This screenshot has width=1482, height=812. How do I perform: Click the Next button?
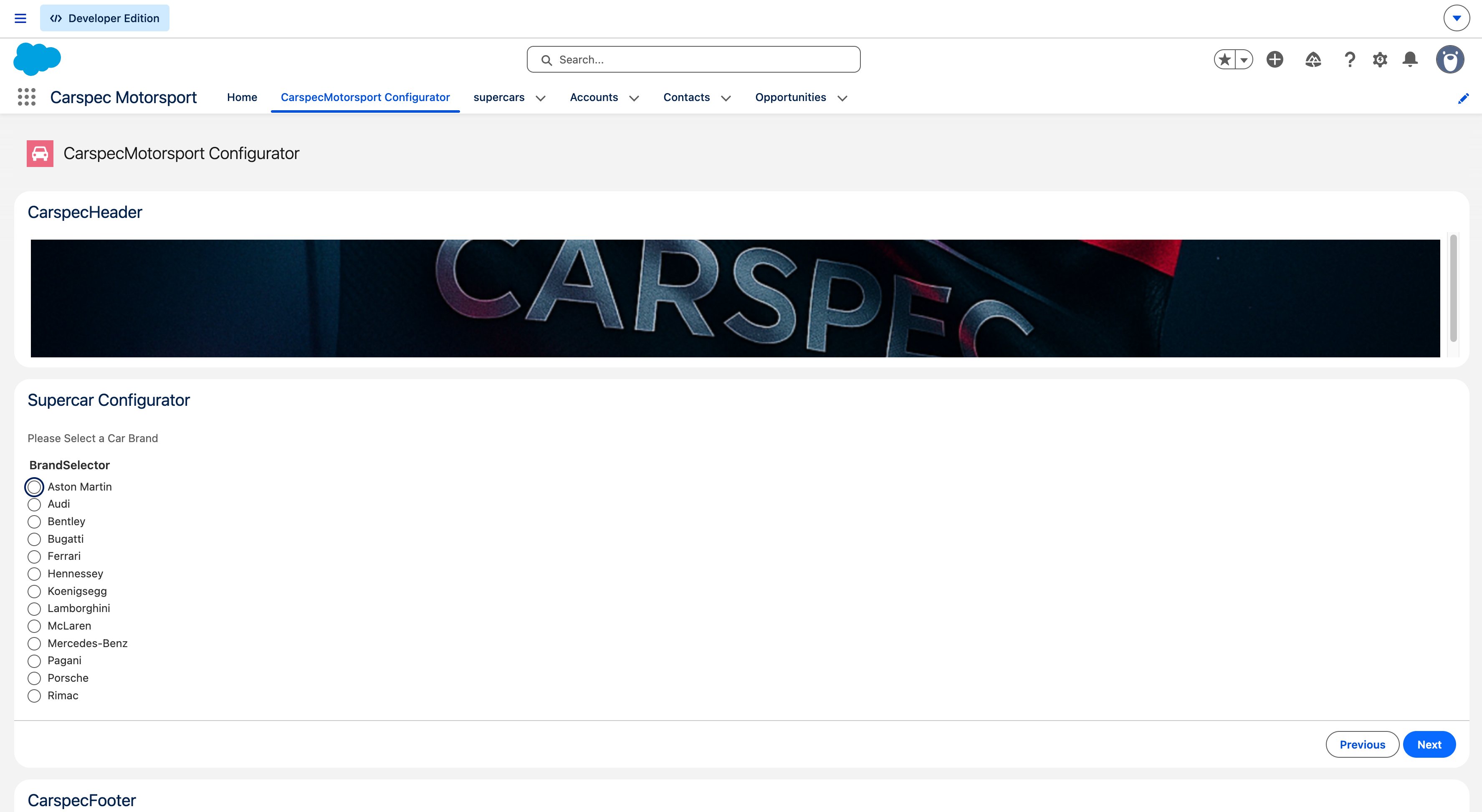1429,745
